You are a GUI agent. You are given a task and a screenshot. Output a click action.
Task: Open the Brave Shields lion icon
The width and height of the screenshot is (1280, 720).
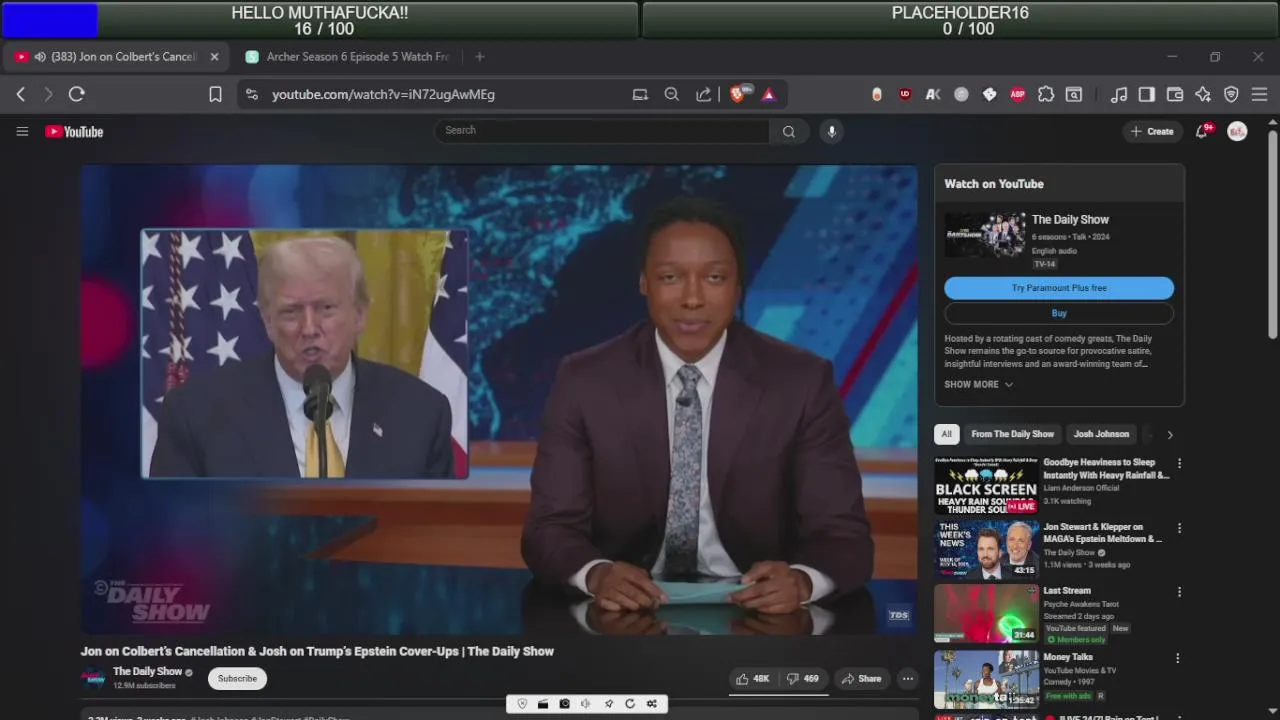click(x=738, y=94)
